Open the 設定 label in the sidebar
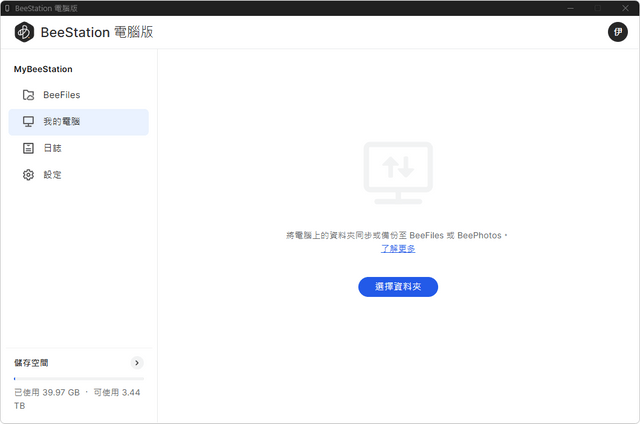The height and width of the screenshot is (424, 640). [52, 175]
